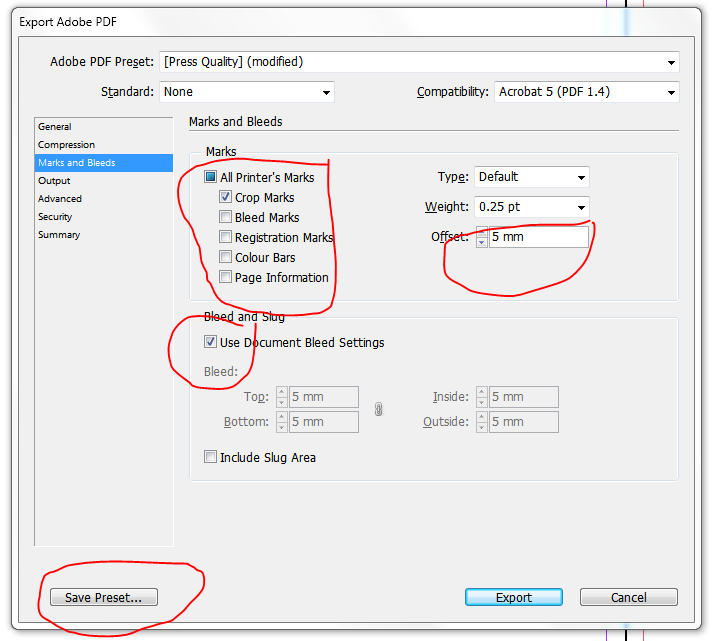Image resolution: width=714 pixels, height=641 pixels.
Task: Open the marks Weight dropdown
Action: [532, 207]
